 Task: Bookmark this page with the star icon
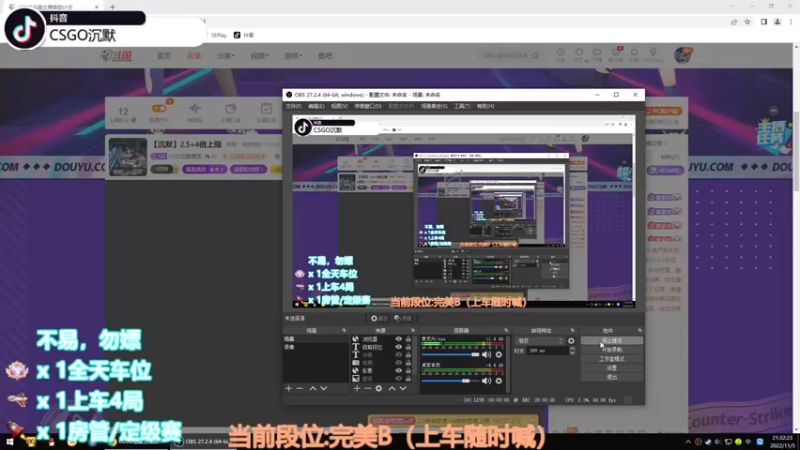[747, 22]
